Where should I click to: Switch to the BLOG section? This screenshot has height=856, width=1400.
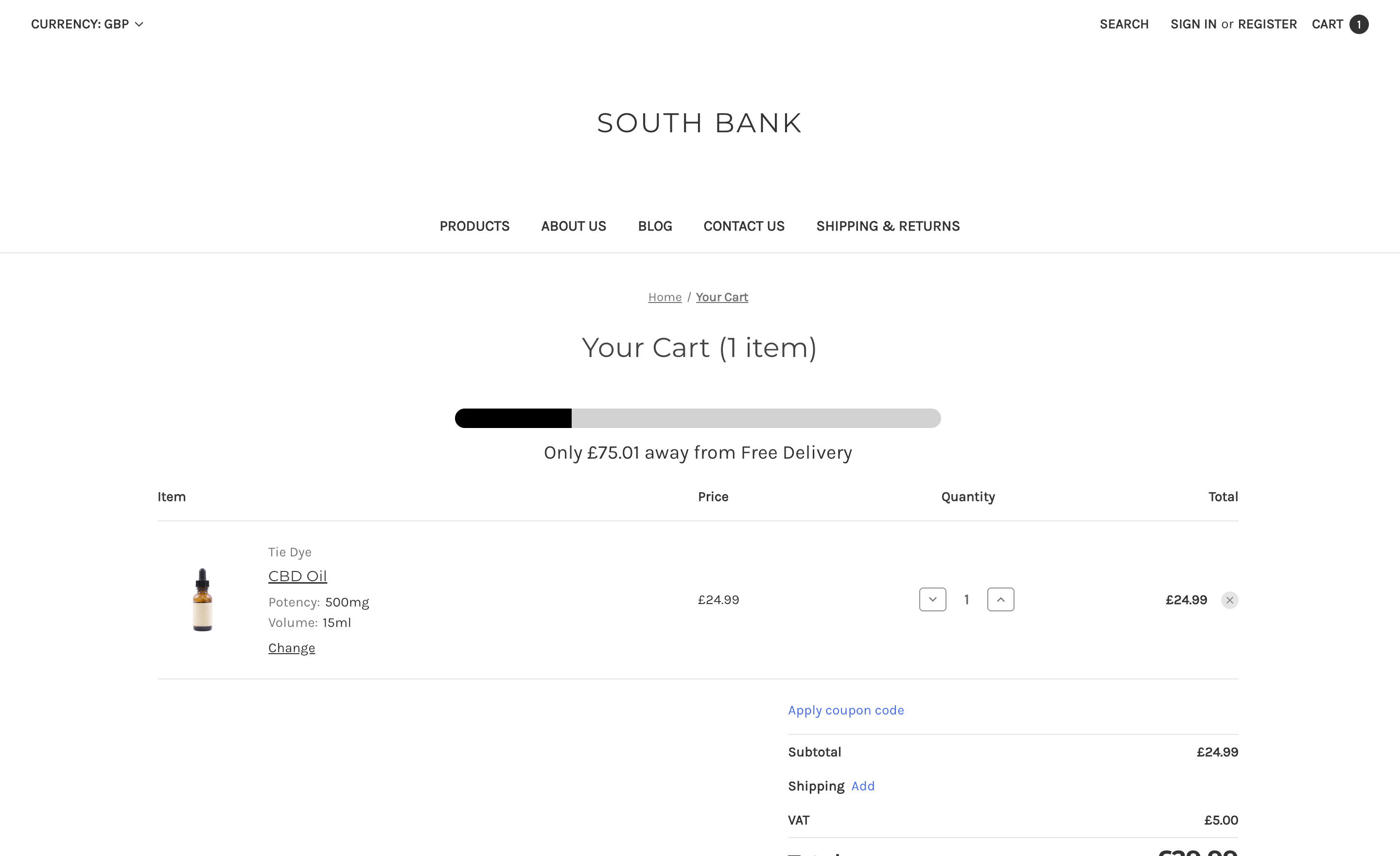click(x=654, y=226)
